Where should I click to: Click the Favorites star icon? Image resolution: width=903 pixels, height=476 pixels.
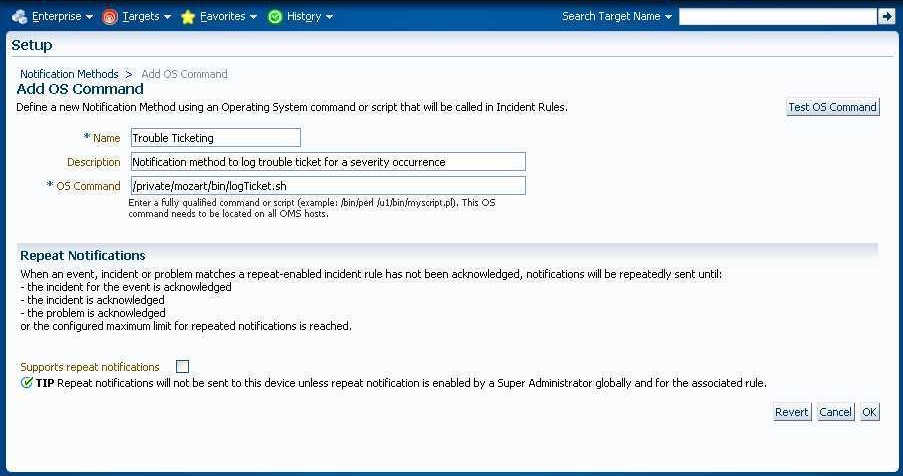tap(188, 17)
